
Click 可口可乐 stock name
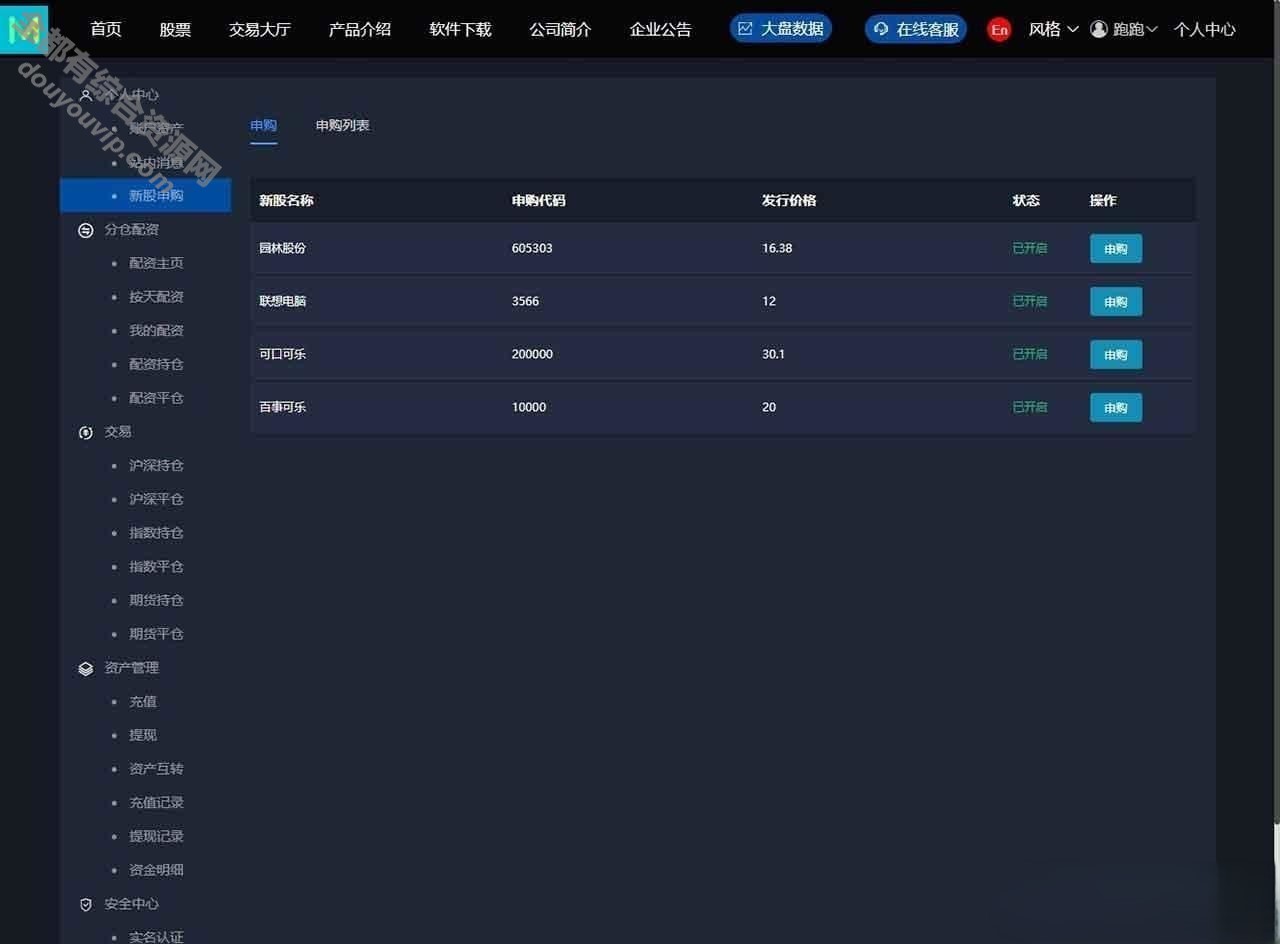(283, 354)
